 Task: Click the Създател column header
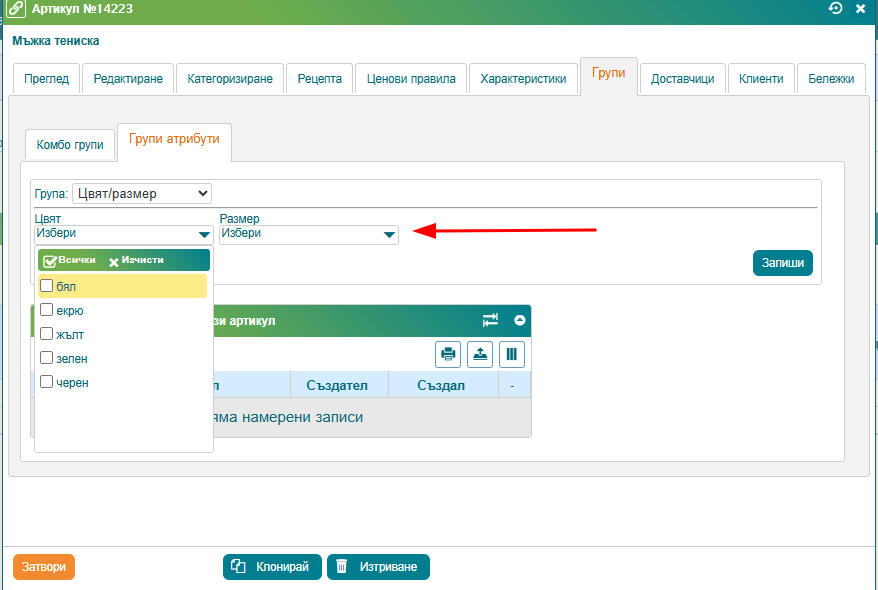[339, 385]
